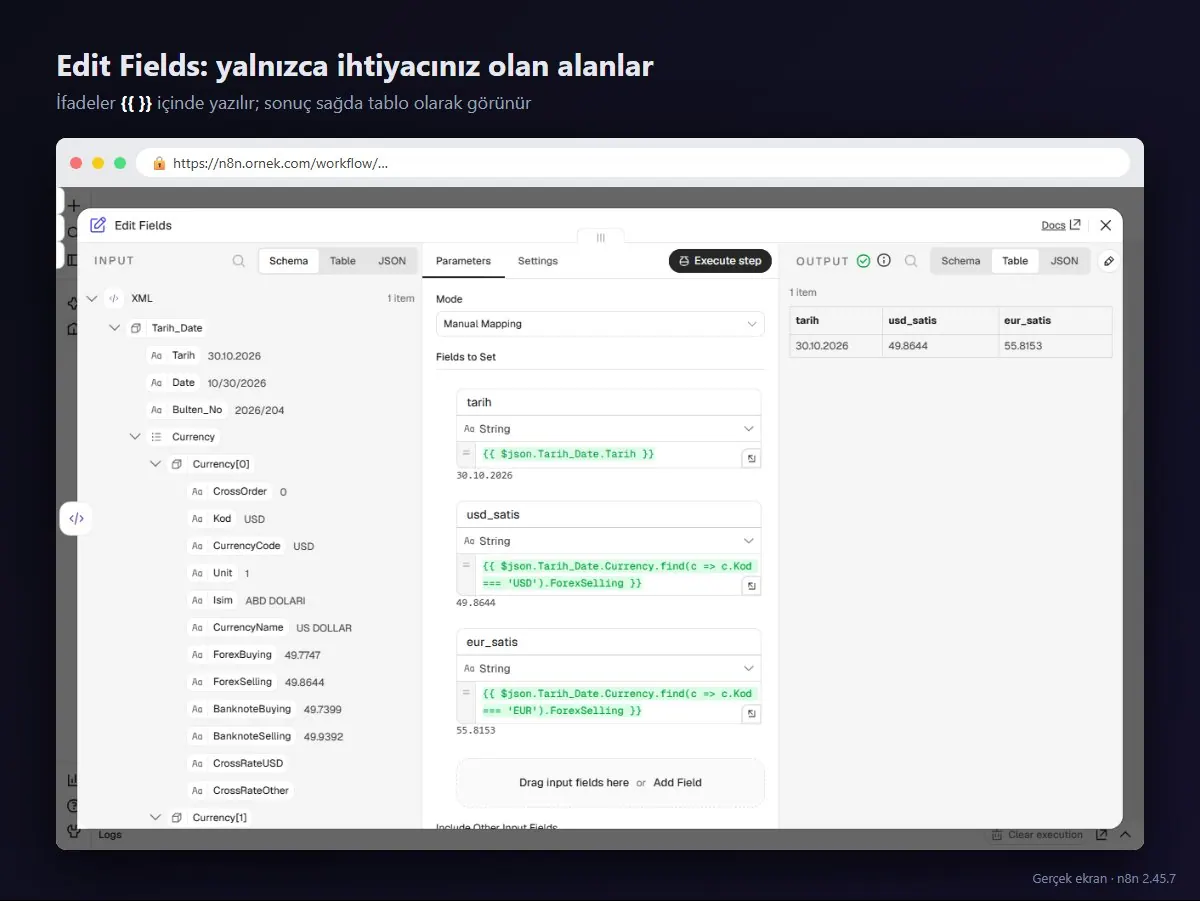The height and width of the screenshot is (901, 1200).
Task: Open the Parameters tab
Action: (463, 261)
